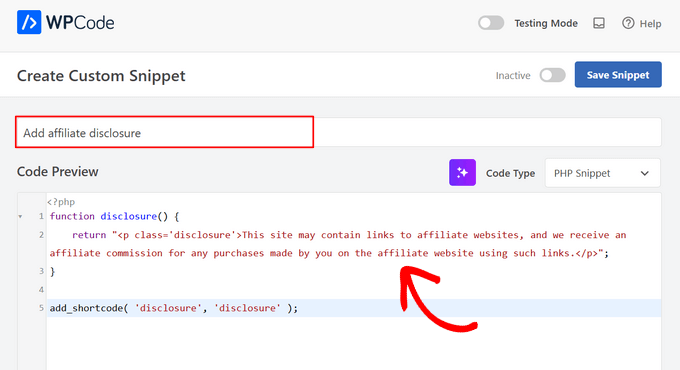Click empty line 4 in code editor
The image size is (680, 370).
[x=354, y=290]
